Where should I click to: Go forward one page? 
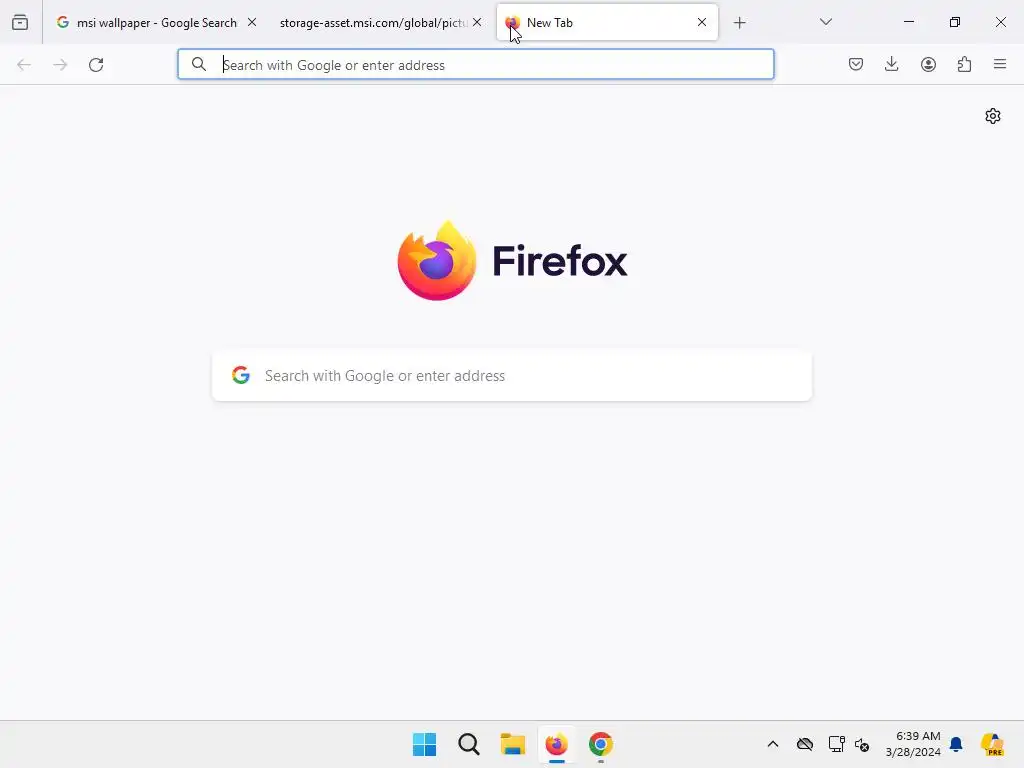click(60, 65)
